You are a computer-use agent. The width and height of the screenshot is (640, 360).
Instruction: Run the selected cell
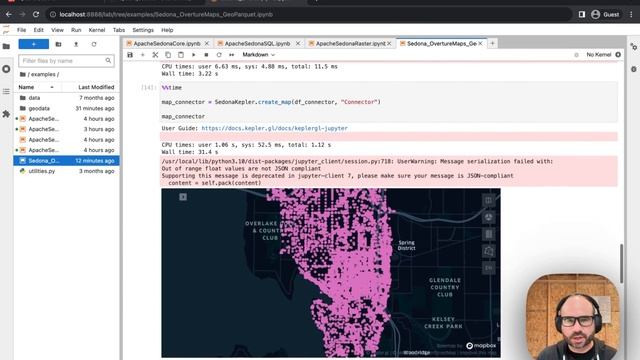click(193, 55)
